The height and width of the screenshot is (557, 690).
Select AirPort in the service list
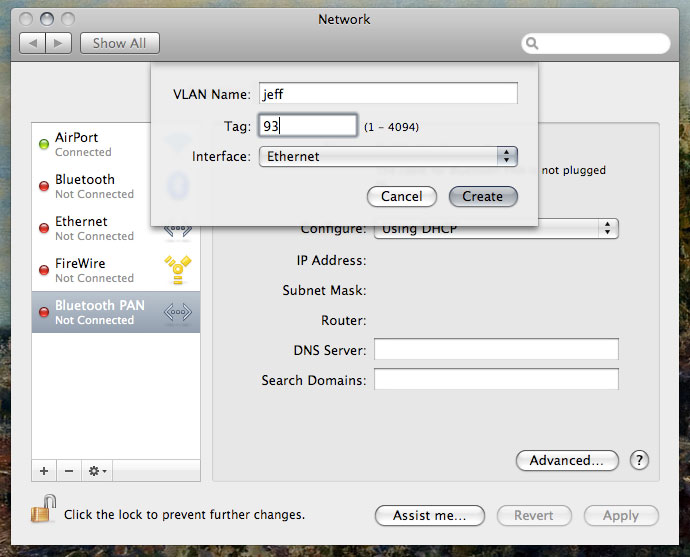click(116, 144)
